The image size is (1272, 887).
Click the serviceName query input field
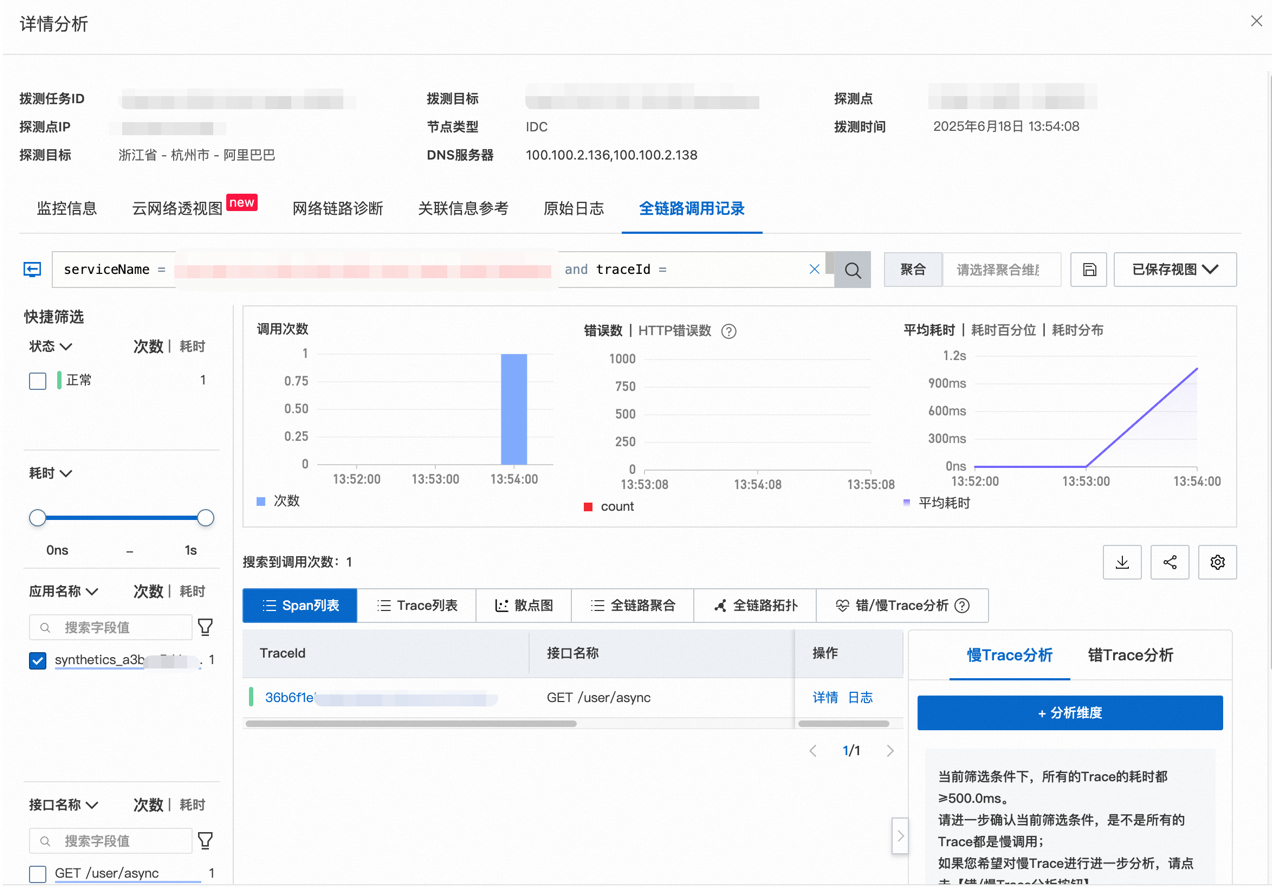tap(443, 270)
